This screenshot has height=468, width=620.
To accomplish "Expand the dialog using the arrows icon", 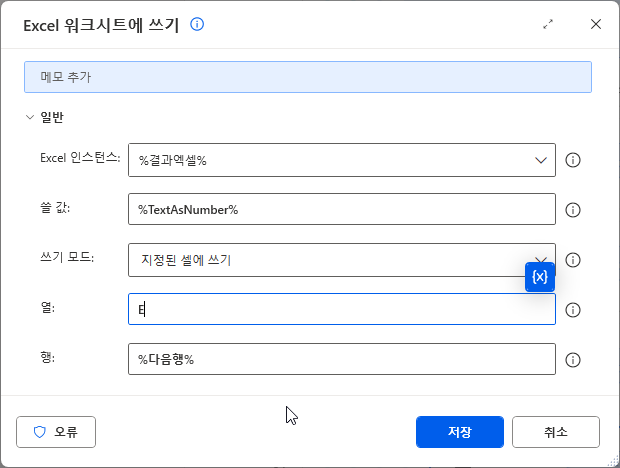I will pyautogui.click(x=548, y=25).
